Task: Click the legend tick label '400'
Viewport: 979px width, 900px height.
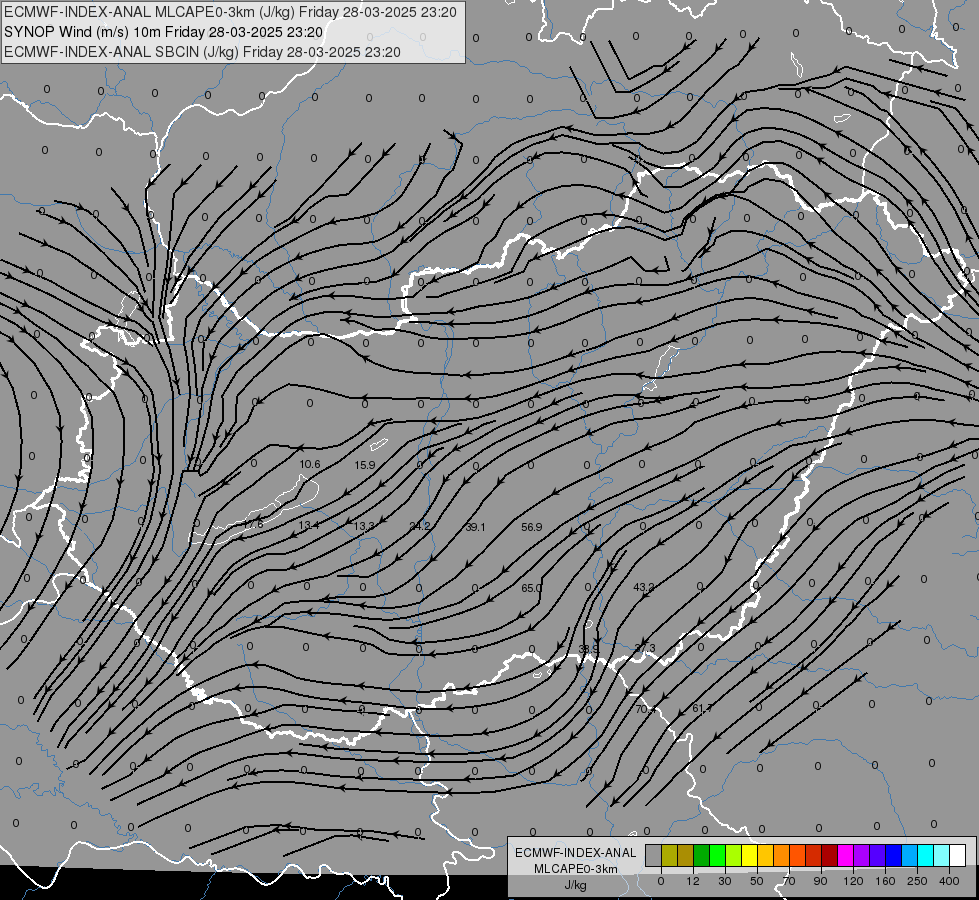Action: (x=949, y=881)
